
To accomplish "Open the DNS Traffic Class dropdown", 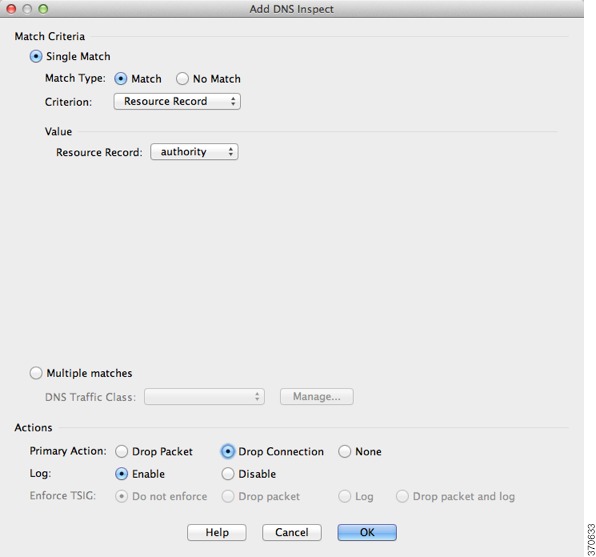I will pos(204,397).
